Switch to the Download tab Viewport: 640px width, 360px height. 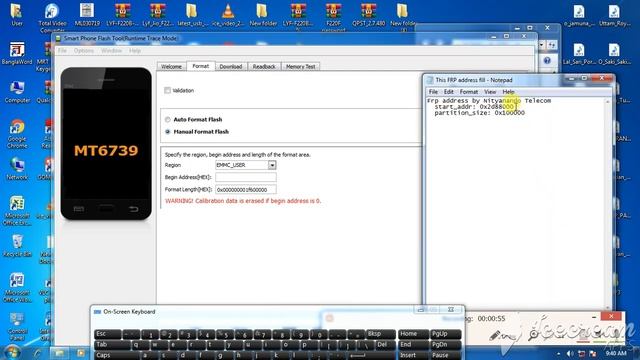(x=231, y=66)
